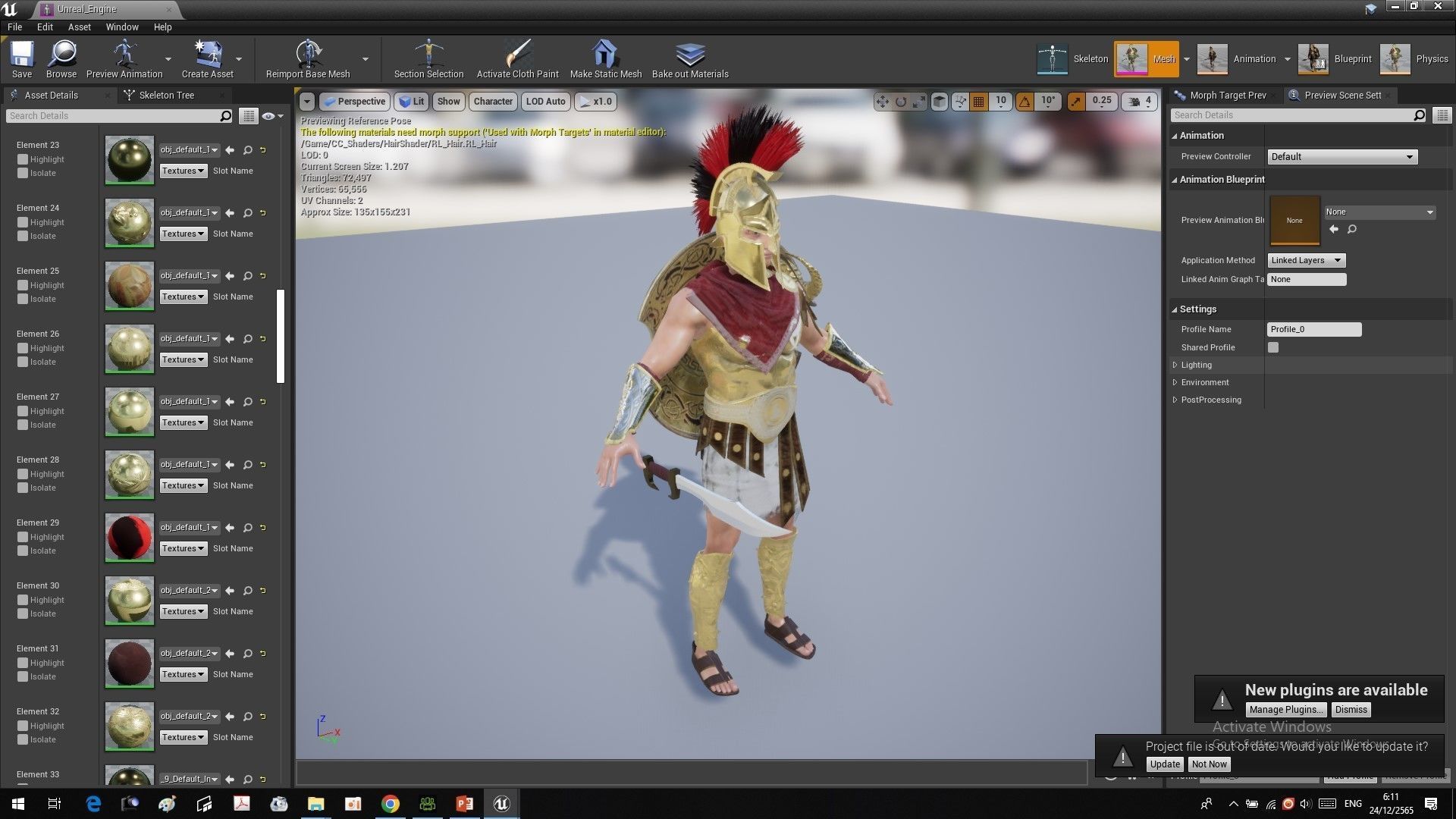Open the Window menu
The height and width of the screenshot is (819, 1456).
(122, 27)
